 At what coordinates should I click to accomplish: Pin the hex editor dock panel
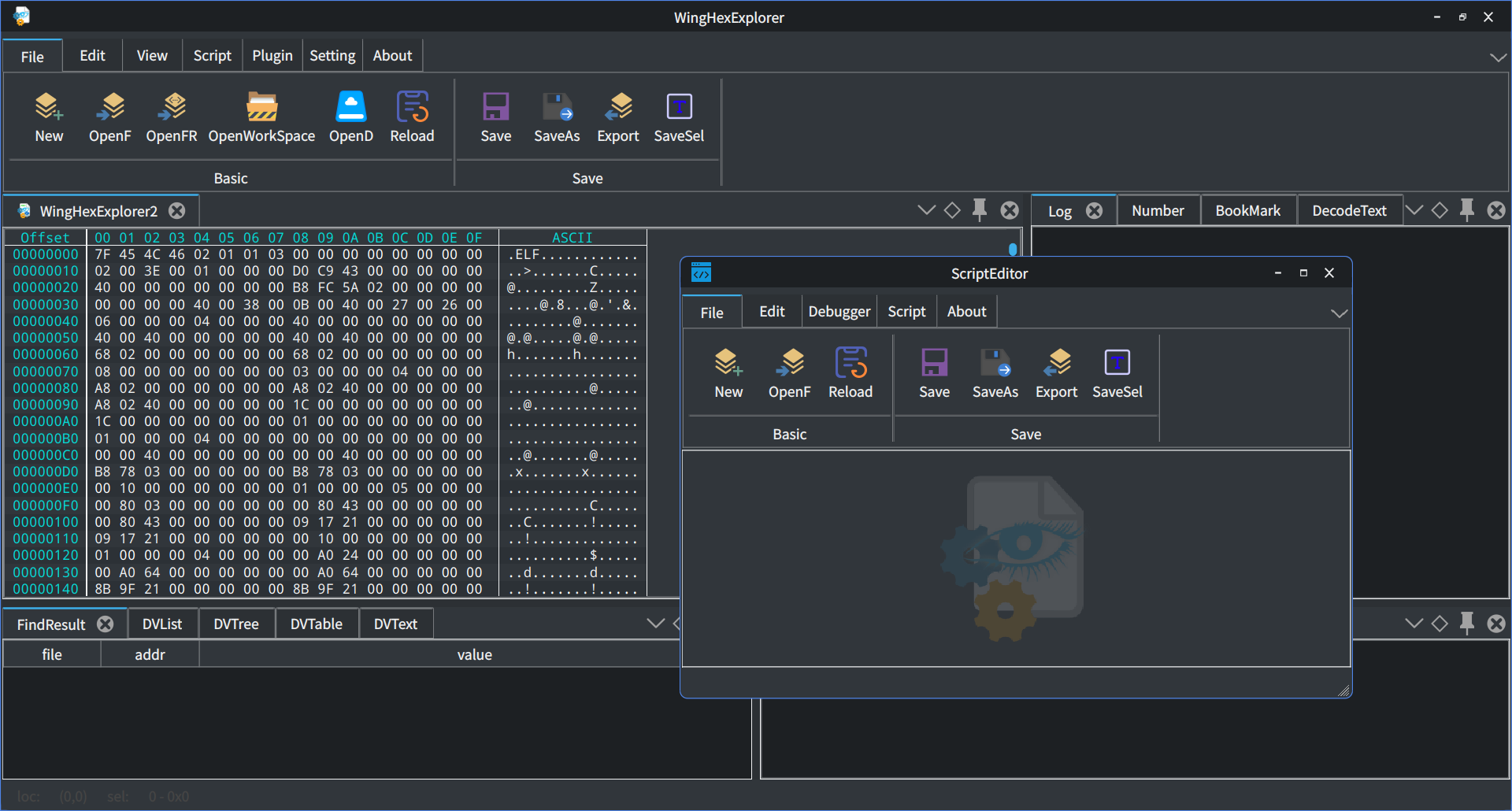pos(979,210)
